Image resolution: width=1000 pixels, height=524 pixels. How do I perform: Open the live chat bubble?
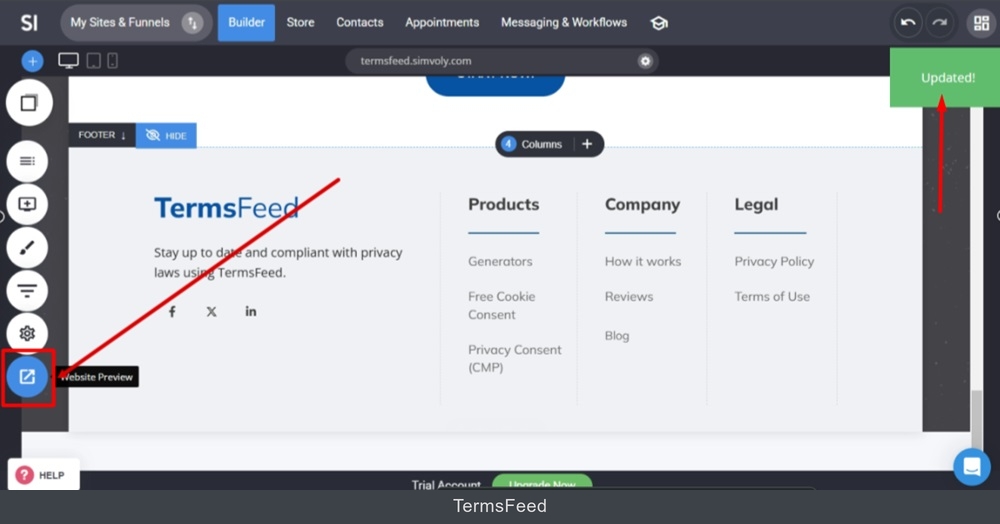(972, 467)
